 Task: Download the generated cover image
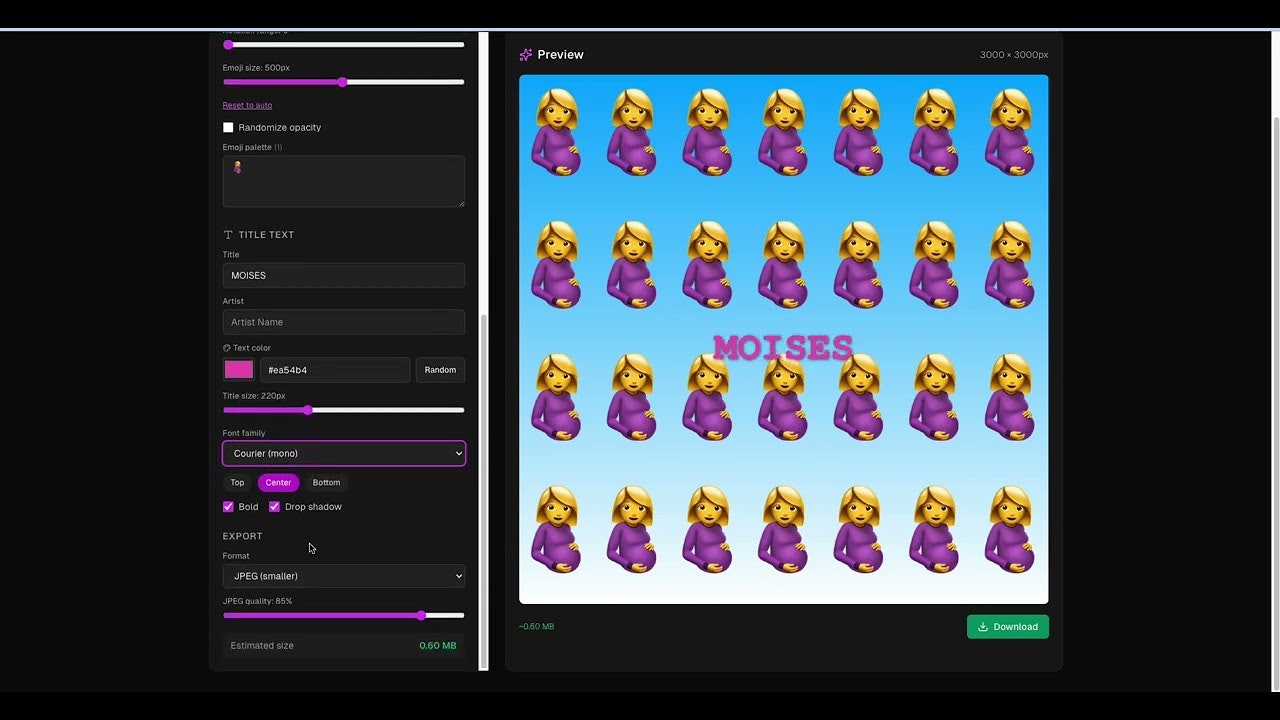point(1008,627)
